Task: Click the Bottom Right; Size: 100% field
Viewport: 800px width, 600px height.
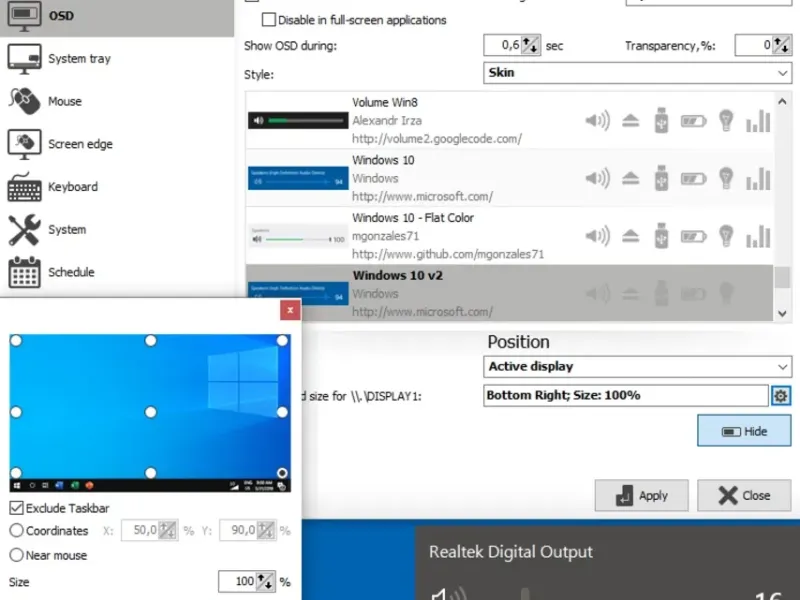Action: click(x=626, y=395)
